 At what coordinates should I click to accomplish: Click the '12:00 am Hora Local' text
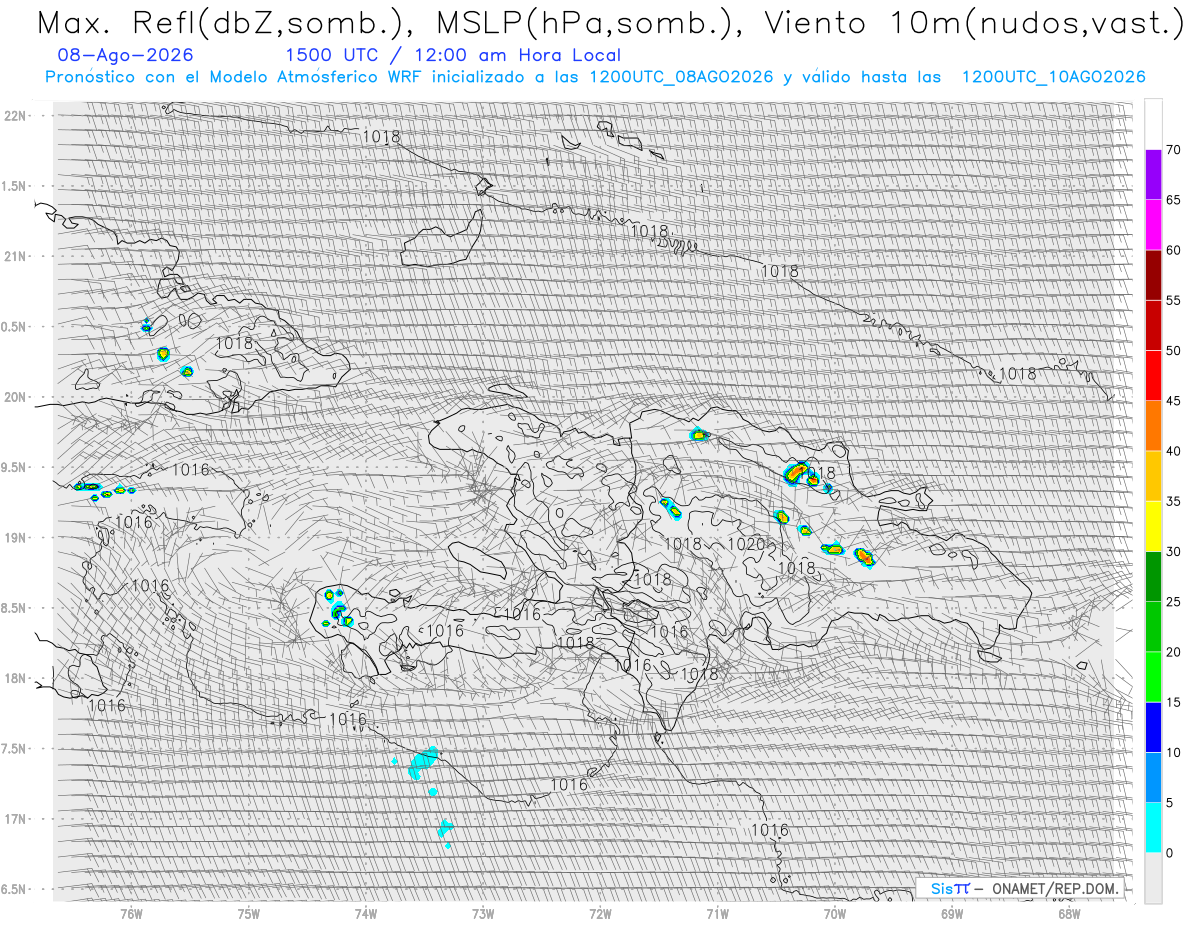(516, 55)
